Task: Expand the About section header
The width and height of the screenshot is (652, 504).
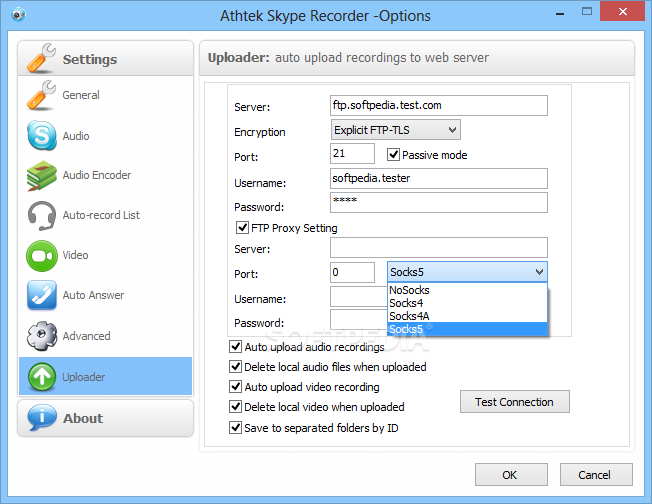Action: [105, 418]
